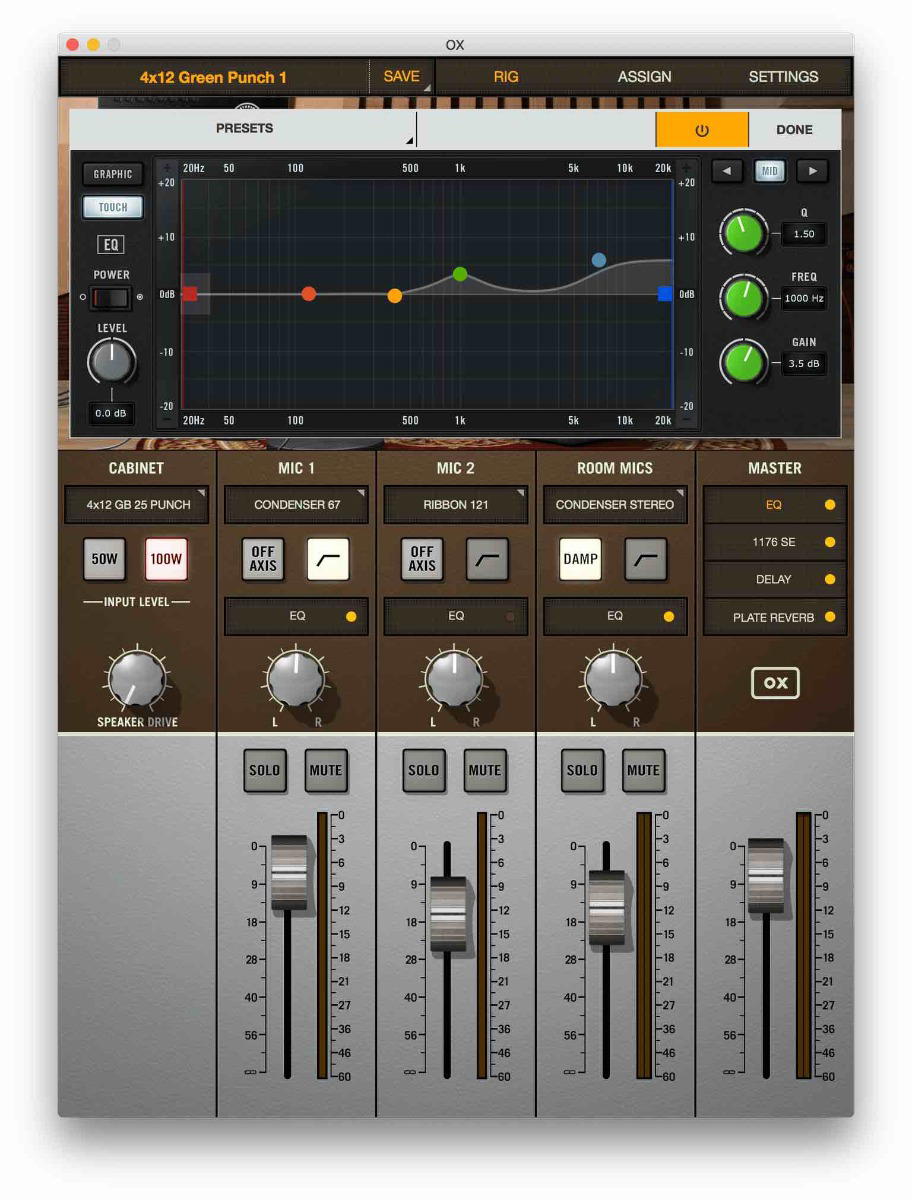This screenshot has width=912, height=1200.
Task: Open the 4x12 GB 25 PUNCH cabinet dropdown
Action: click(138, 505)
